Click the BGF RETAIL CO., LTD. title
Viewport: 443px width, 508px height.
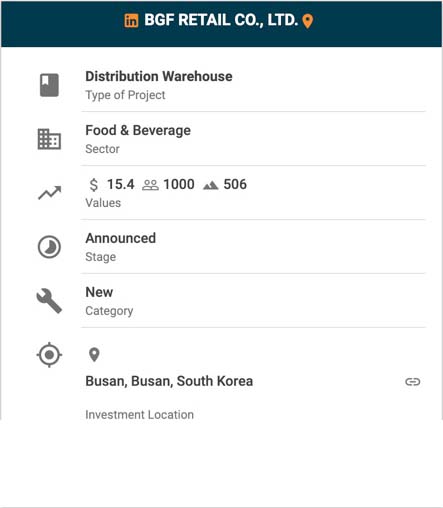click(221, 20)
